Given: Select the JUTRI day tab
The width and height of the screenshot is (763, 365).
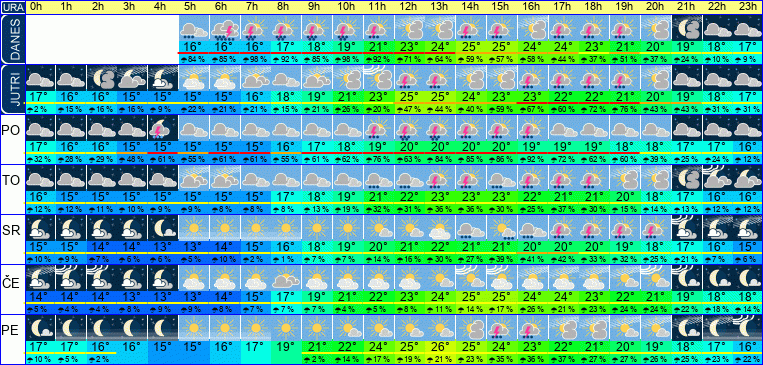Looking at the screenshot, I should [x=13, y=89].
